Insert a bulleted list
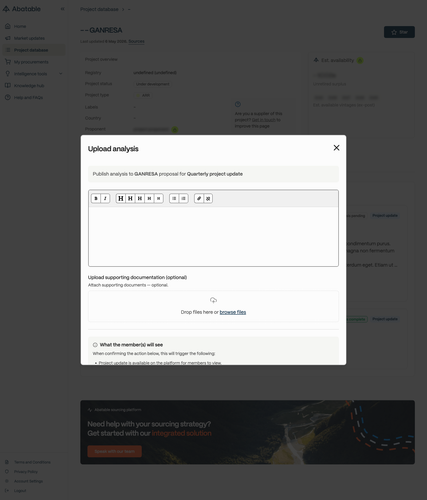This screenshot has width=427, height=500. (x=174, y=199)
